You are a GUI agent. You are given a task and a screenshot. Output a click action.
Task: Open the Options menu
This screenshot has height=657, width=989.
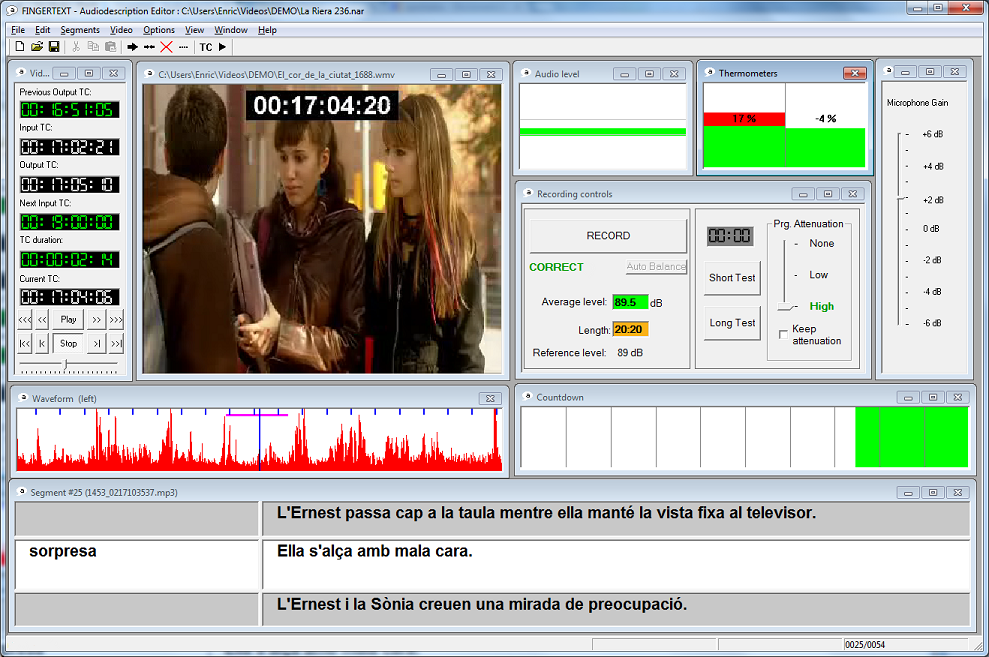159,30
